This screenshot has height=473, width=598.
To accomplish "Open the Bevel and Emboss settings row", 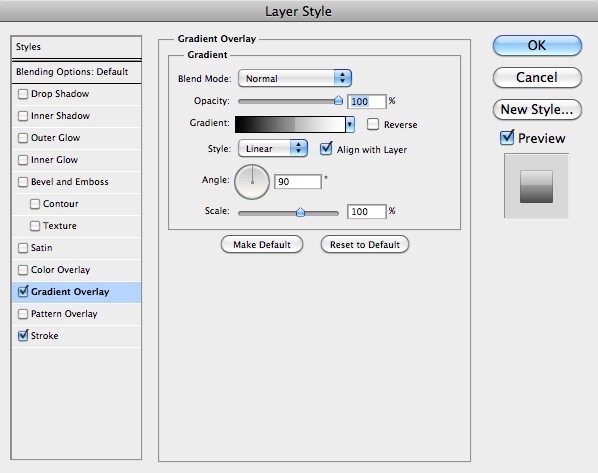I will click(x=76, y=182).
